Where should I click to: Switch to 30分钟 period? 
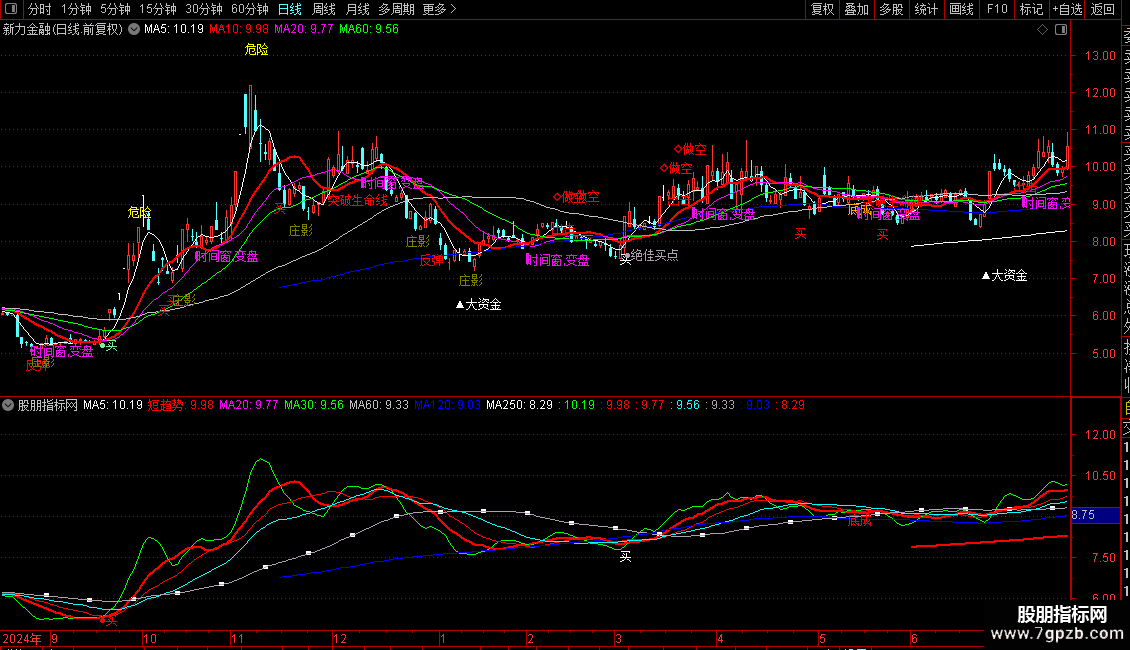pyautogui.click(x=204, y=9)
